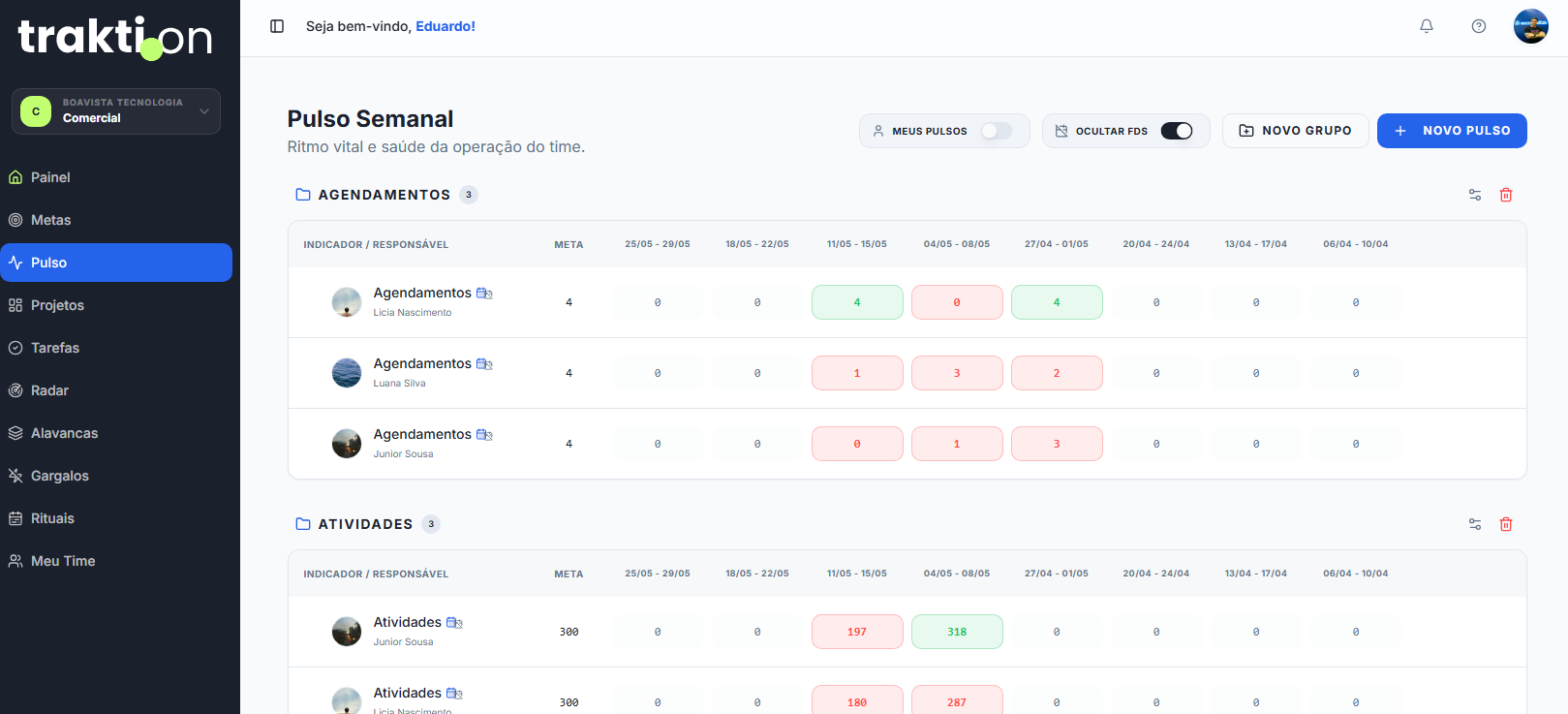Collapse the Agendamentos group header
Screen dimensions: 1568x714
click(x=384, y=195)
